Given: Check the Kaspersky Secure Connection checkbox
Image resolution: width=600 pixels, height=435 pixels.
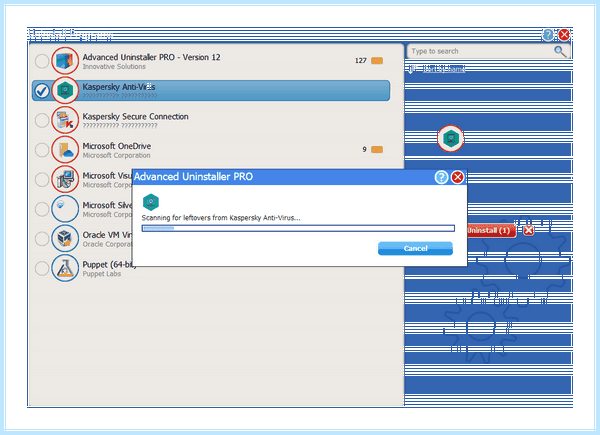Looking at the screenshot, I should tap(42, 120).
